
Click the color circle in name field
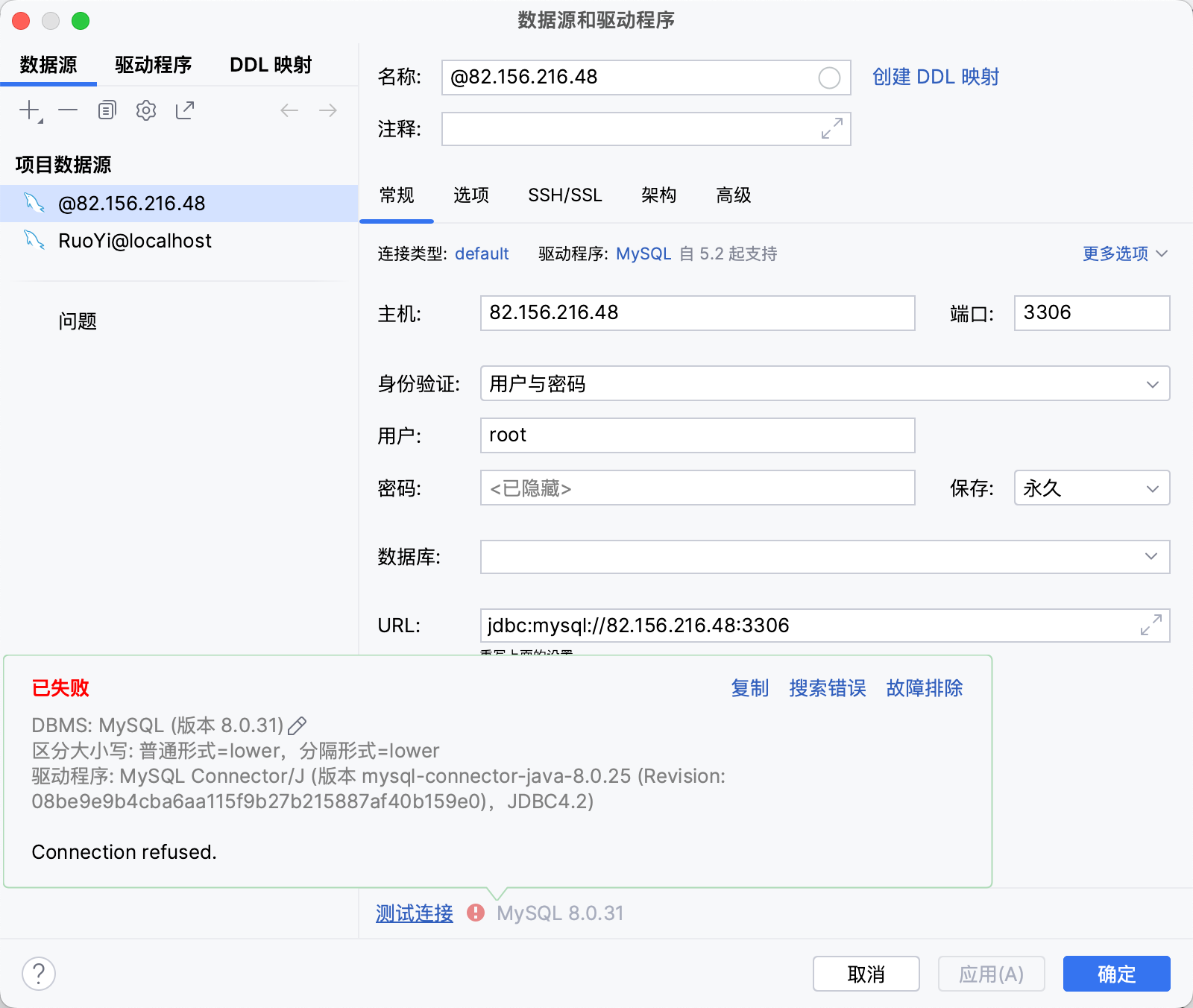tap(829, 78)
